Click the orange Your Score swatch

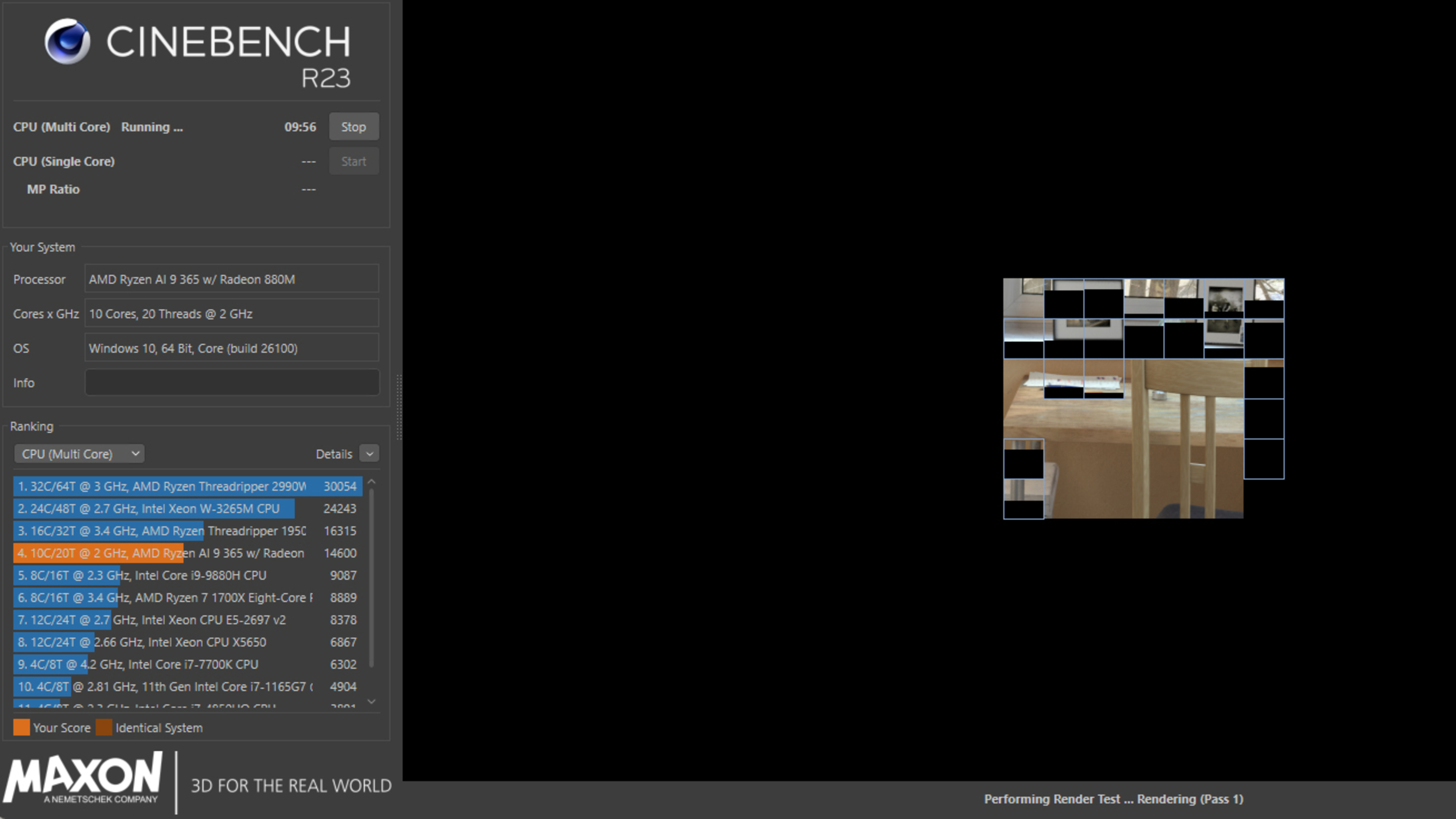tap(22, 728)
